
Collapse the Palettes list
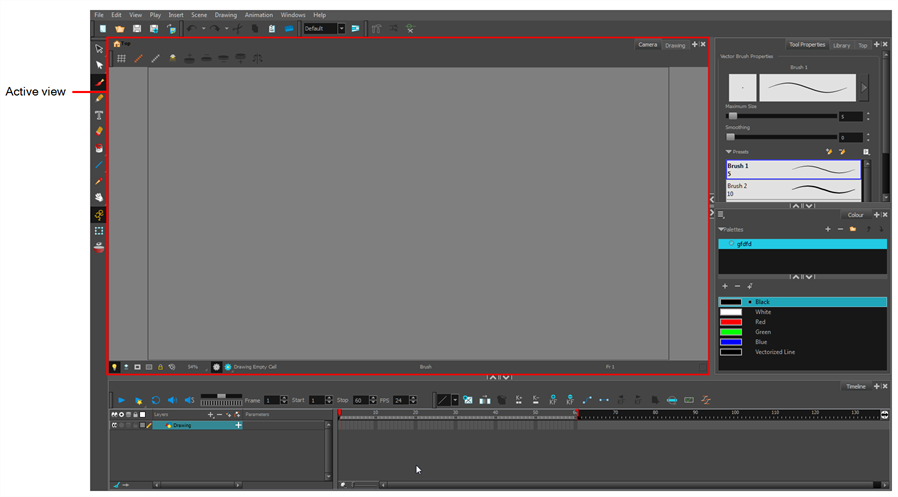721,229
